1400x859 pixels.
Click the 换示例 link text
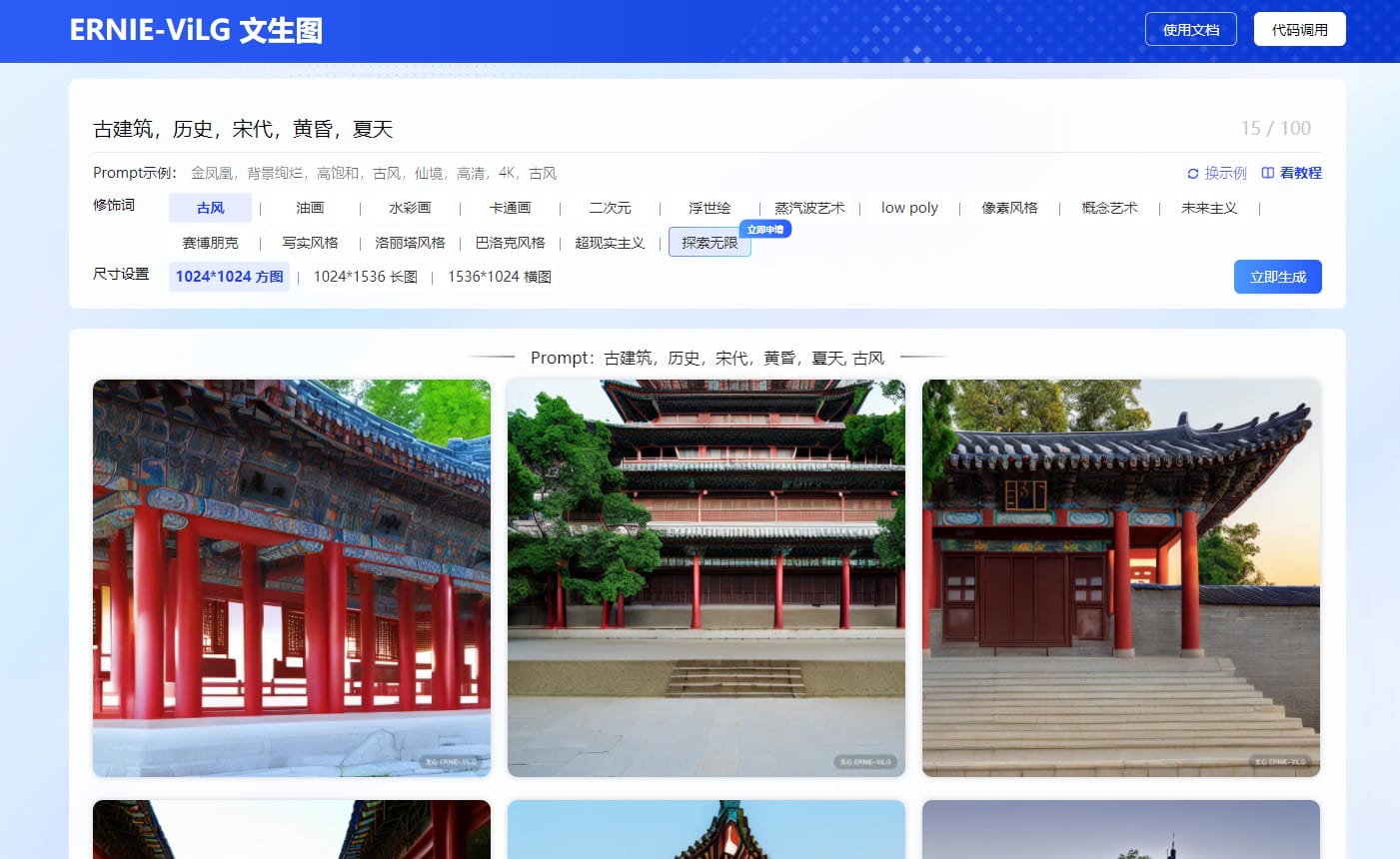1226,174
